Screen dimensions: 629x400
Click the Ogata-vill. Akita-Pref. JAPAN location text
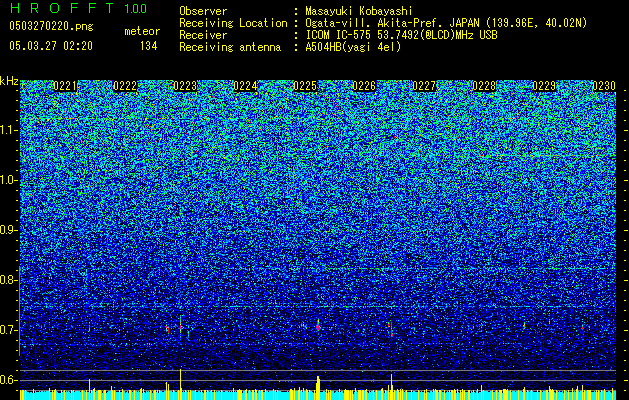(x=446, y=23)
